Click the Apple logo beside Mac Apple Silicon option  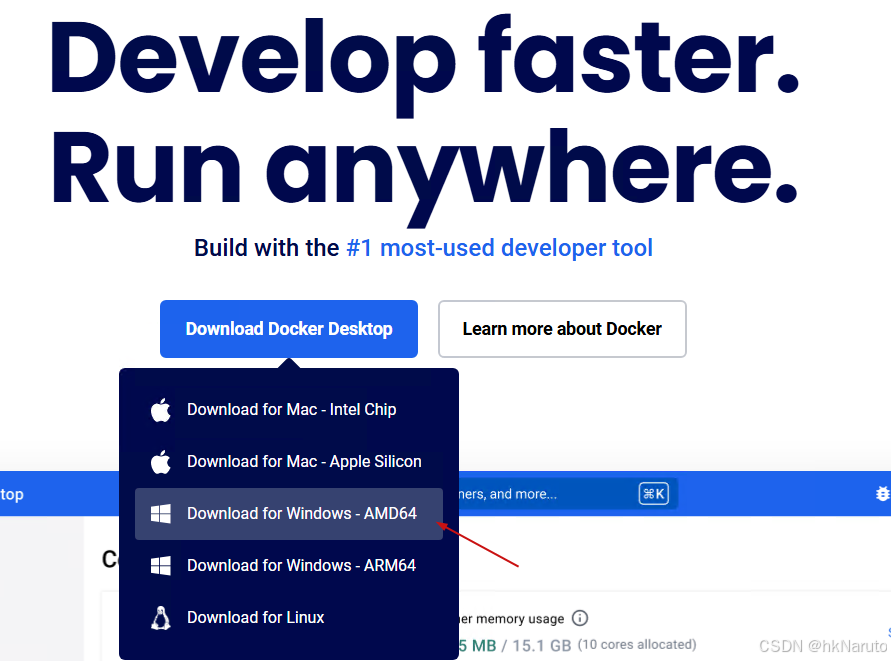coord(161,461)
